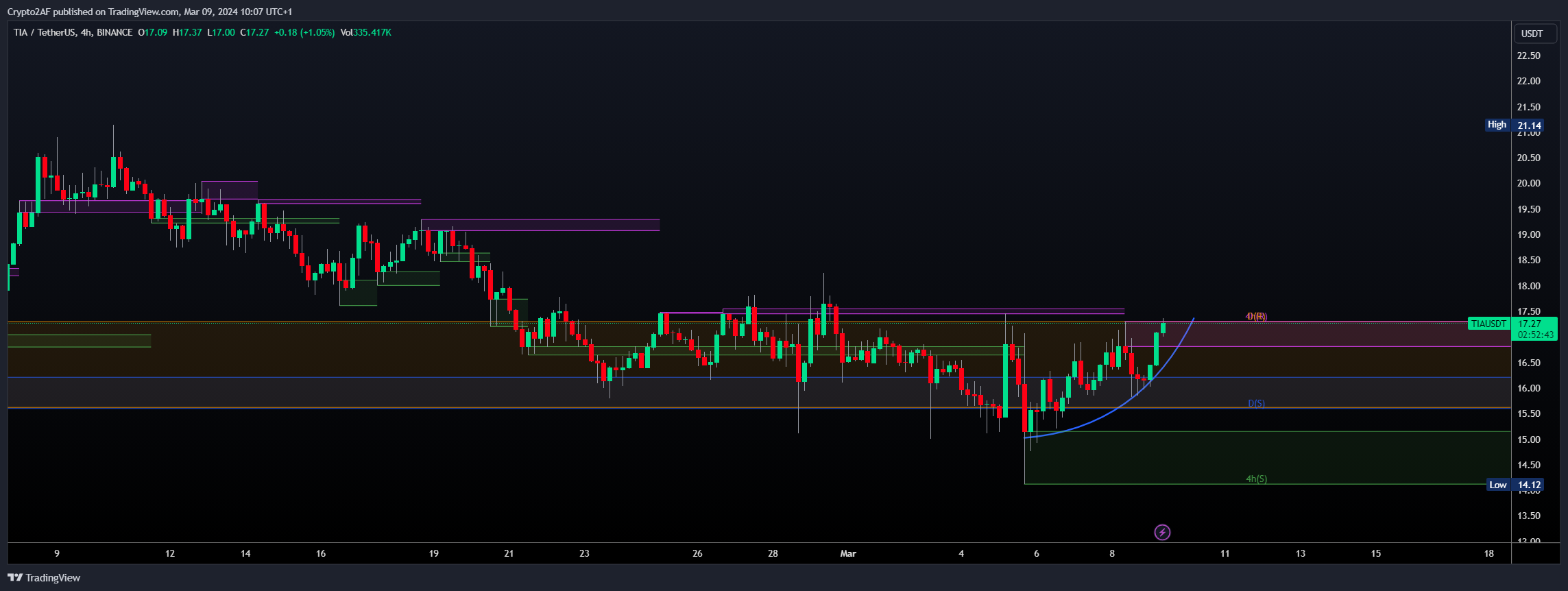The height and width of the screenshot is (591, 1568).
Task: Click the 02:52:43 candle countdown
Action: click(x=1536, y=335)
